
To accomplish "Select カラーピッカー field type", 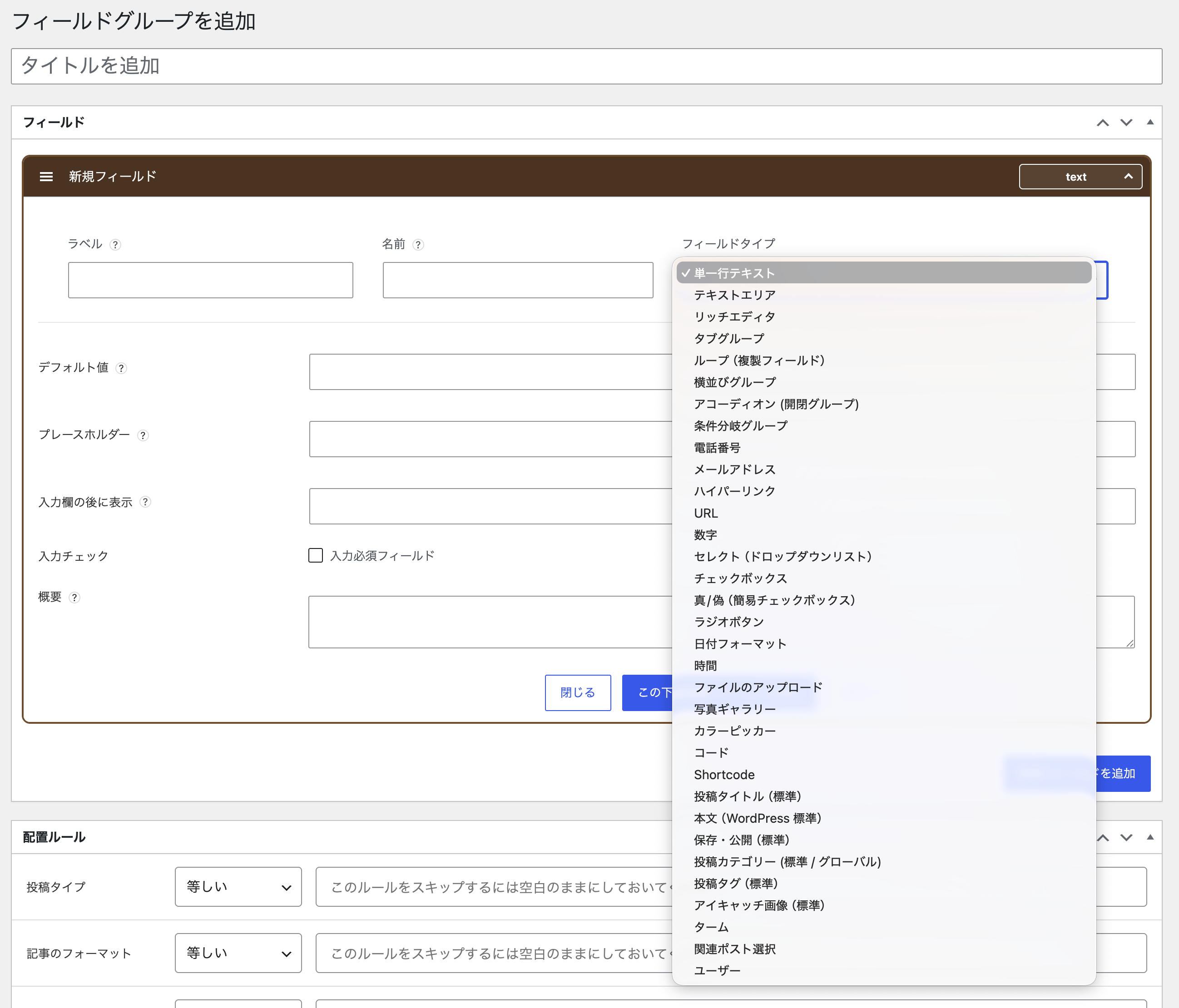I will tap(884, 731).
